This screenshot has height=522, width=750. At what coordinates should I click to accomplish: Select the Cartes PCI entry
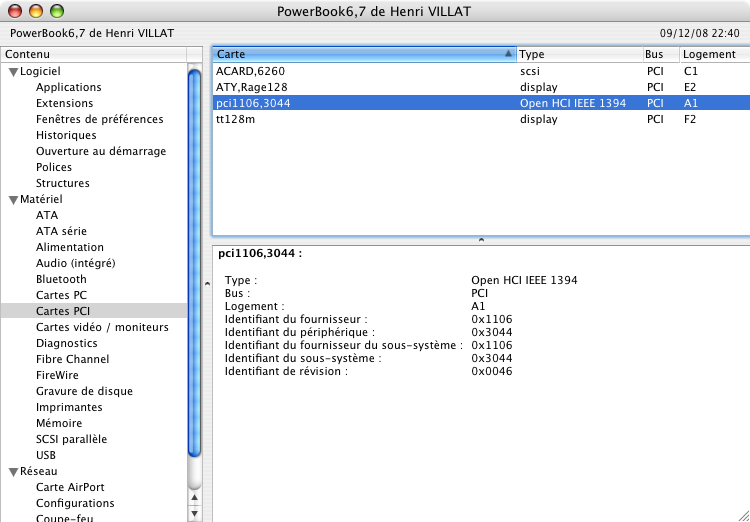(94, 311)
